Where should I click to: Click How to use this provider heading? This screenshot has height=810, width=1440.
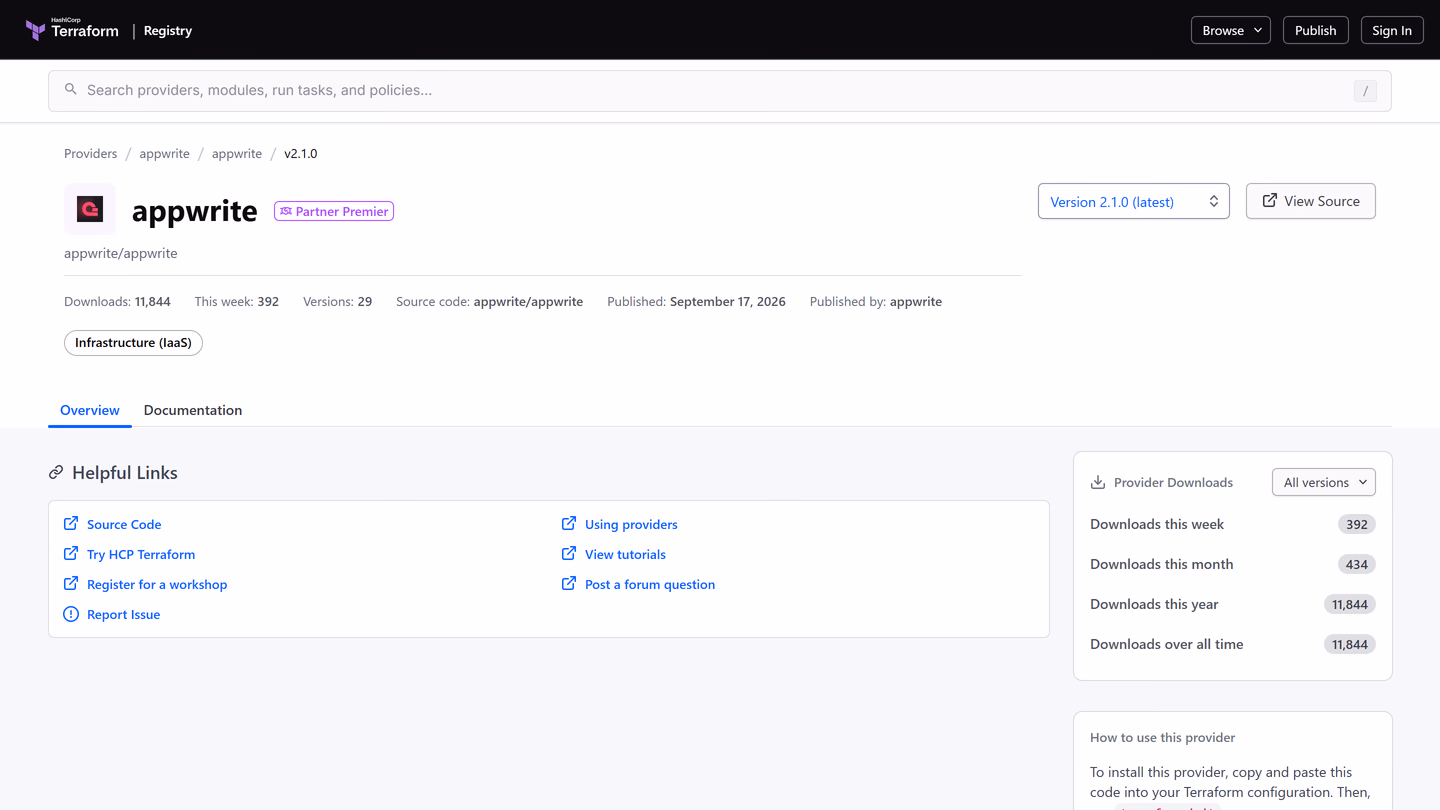[x=1163, y=737]
